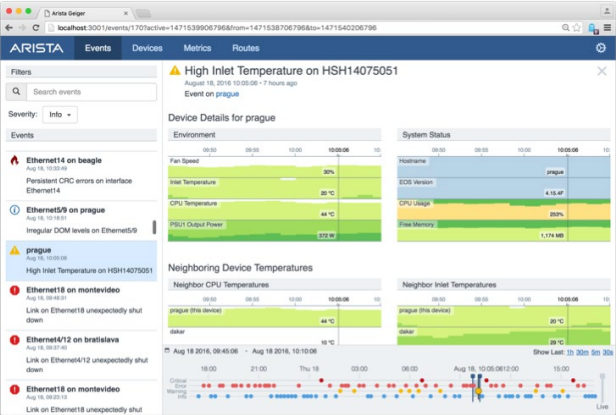
Task: Click the EOS Version chart row
Action: [x=504, y=188]
